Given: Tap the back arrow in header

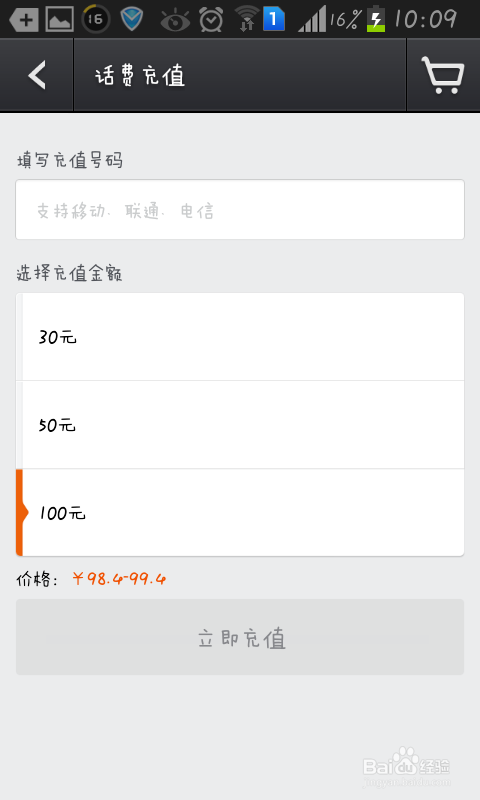Looking at the screenshot, I should 37,75.
